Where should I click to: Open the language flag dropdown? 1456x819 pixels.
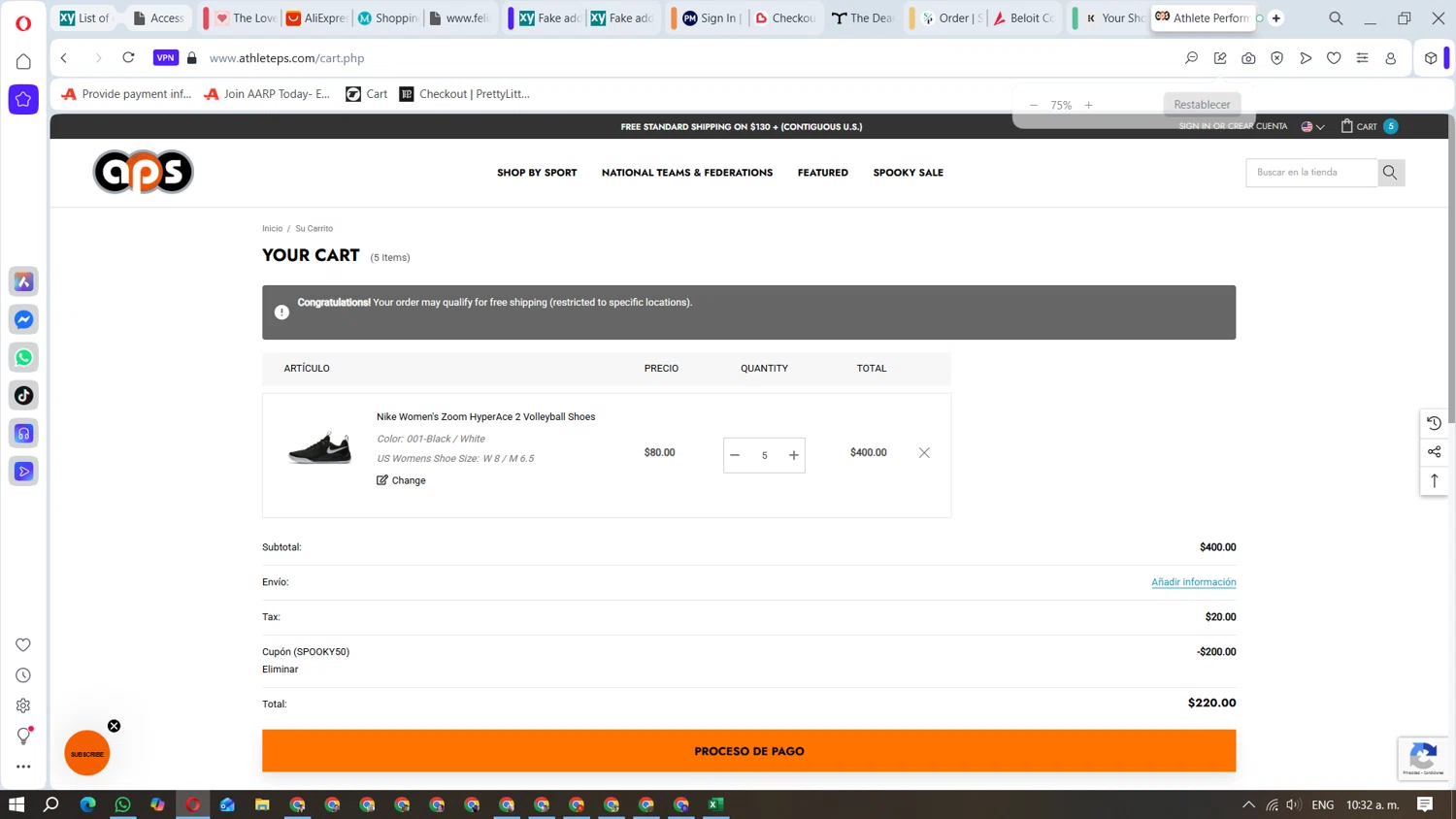point(1312,126)
